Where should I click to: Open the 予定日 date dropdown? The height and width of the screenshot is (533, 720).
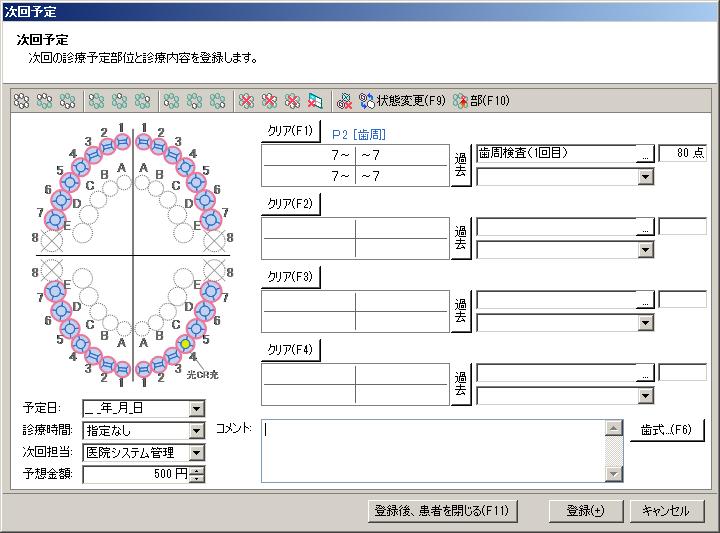tap(197, 409)
